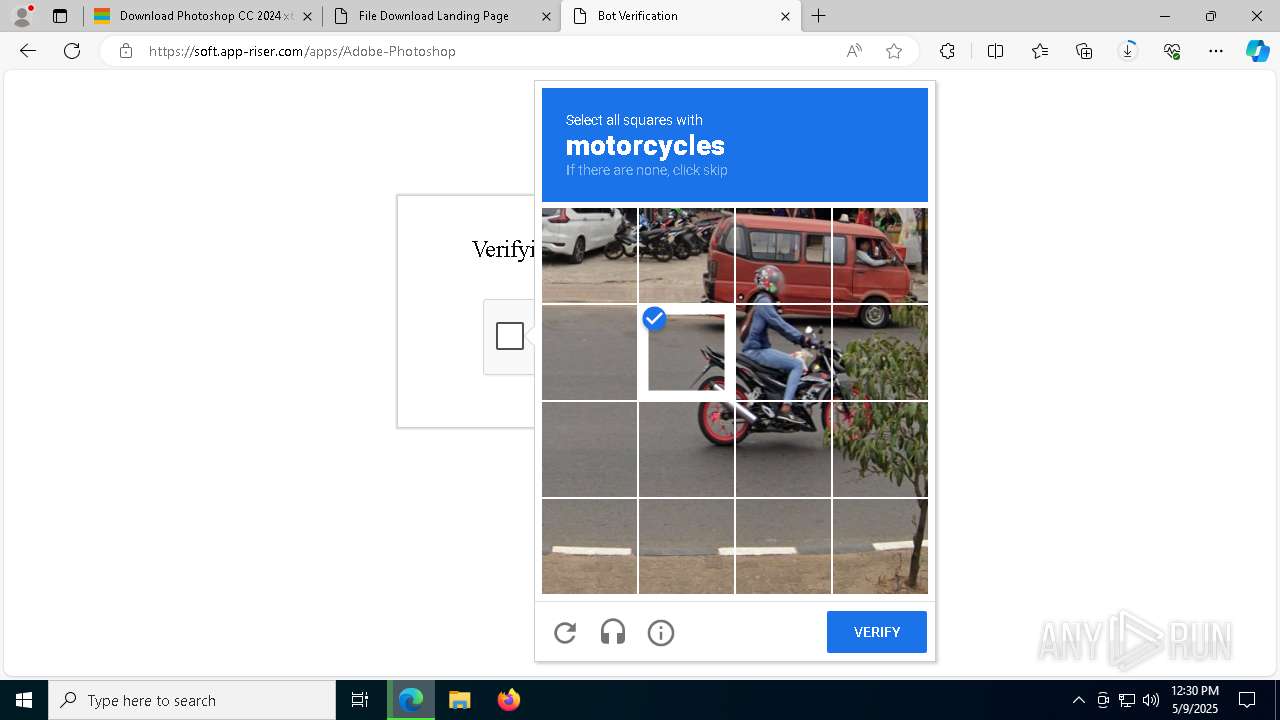Open captcha help info icon

click(661, 632)
